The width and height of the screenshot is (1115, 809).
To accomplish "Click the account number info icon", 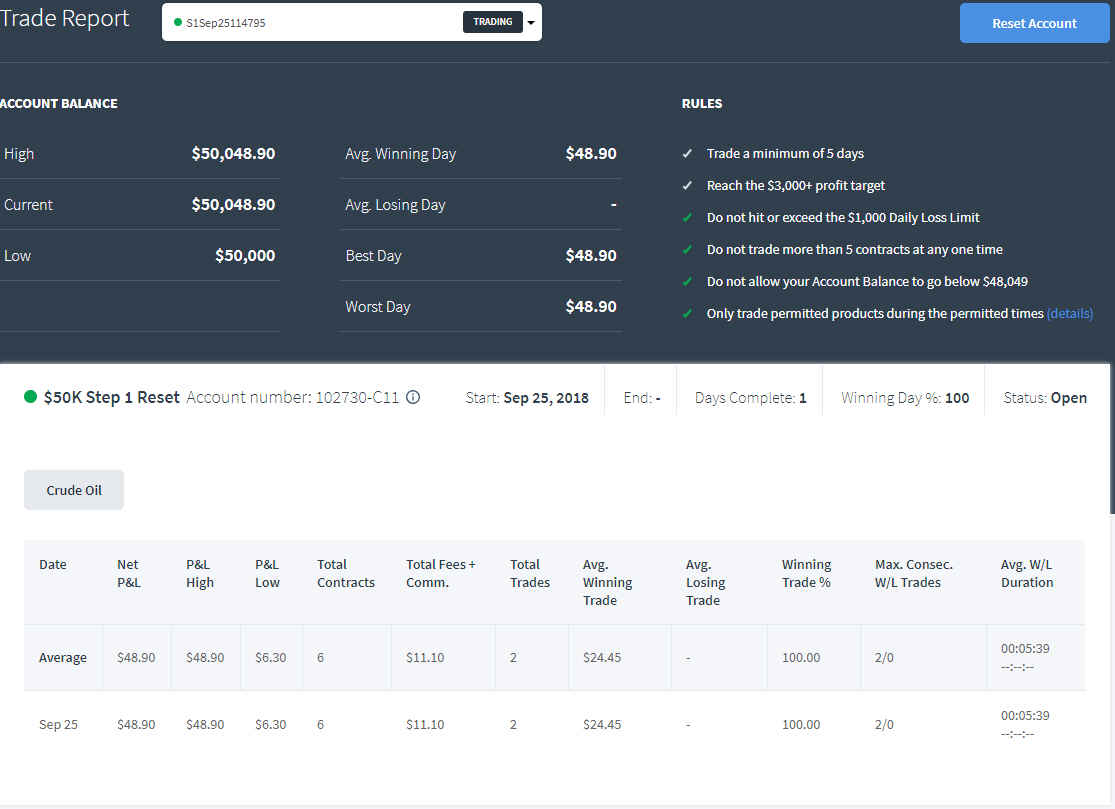I will (412, 397).
